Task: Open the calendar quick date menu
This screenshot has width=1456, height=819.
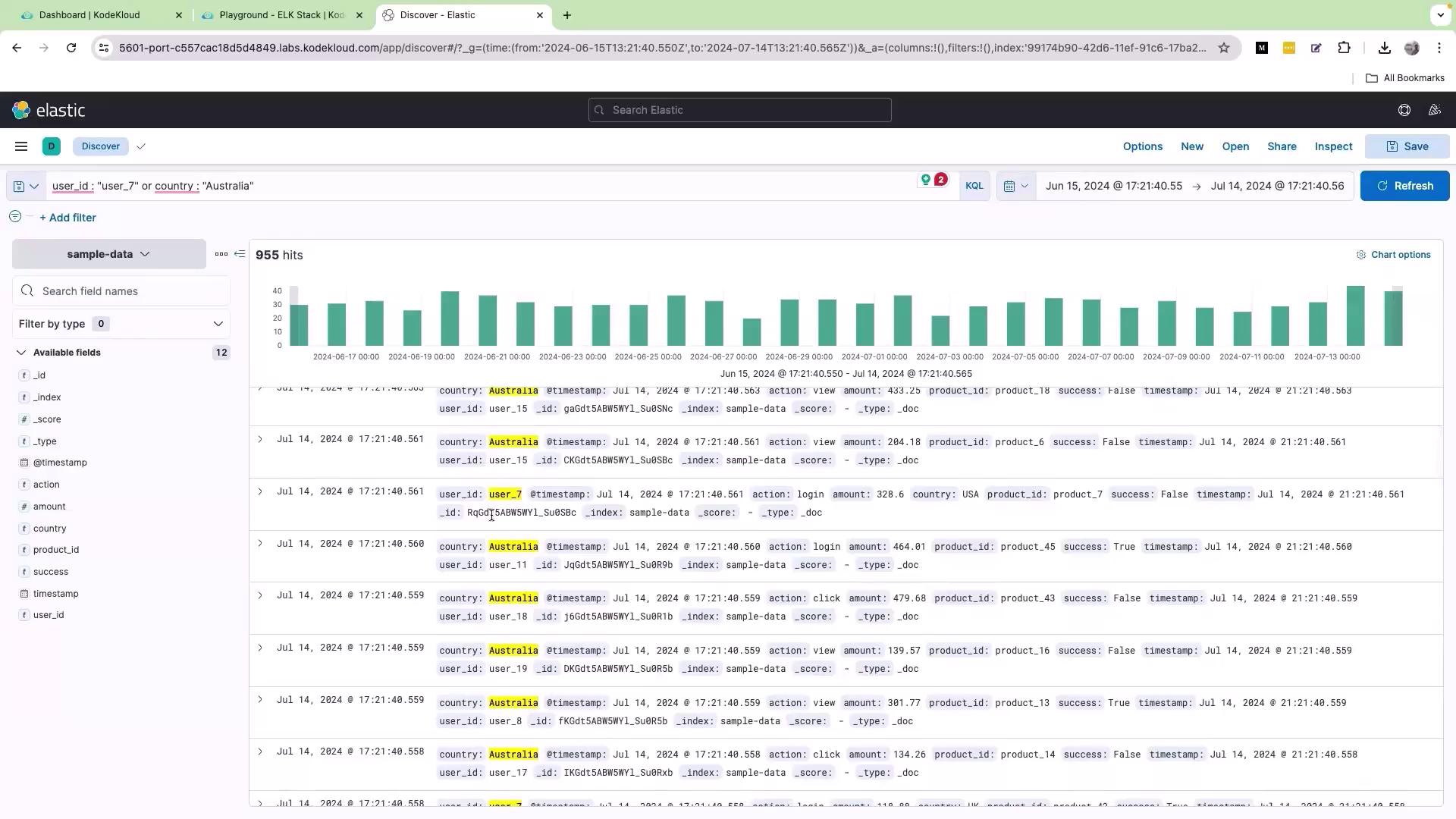Action: (x=1015, y=186)
